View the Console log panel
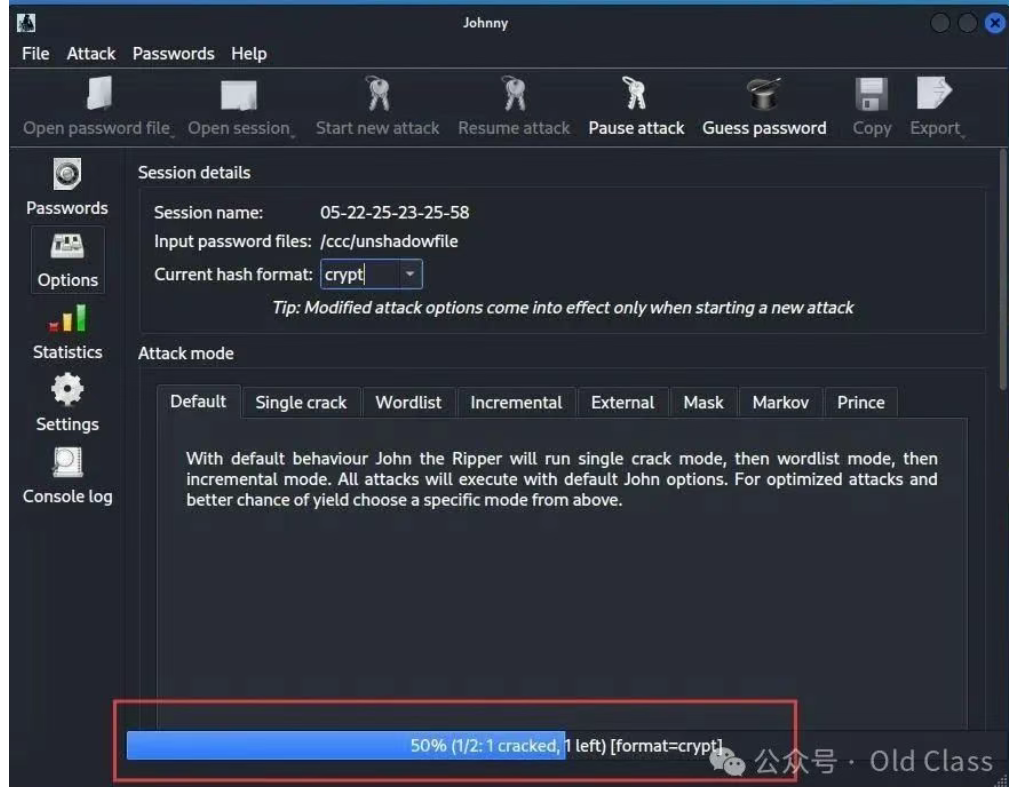This screenshot has height=787, width=1009. [x=68, y=476]
